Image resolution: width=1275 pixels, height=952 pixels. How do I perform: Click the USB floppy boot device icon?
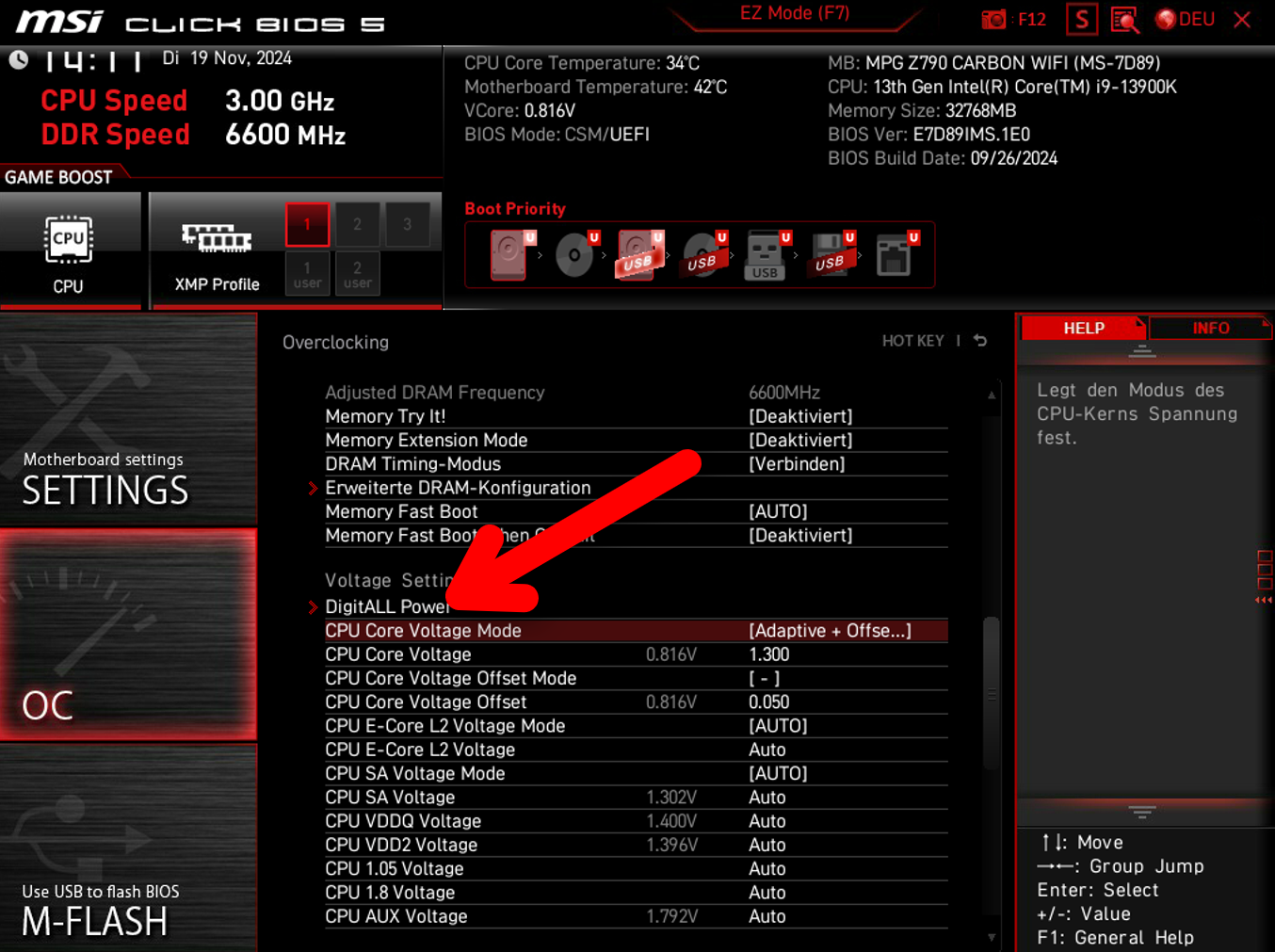click(831, 254)
